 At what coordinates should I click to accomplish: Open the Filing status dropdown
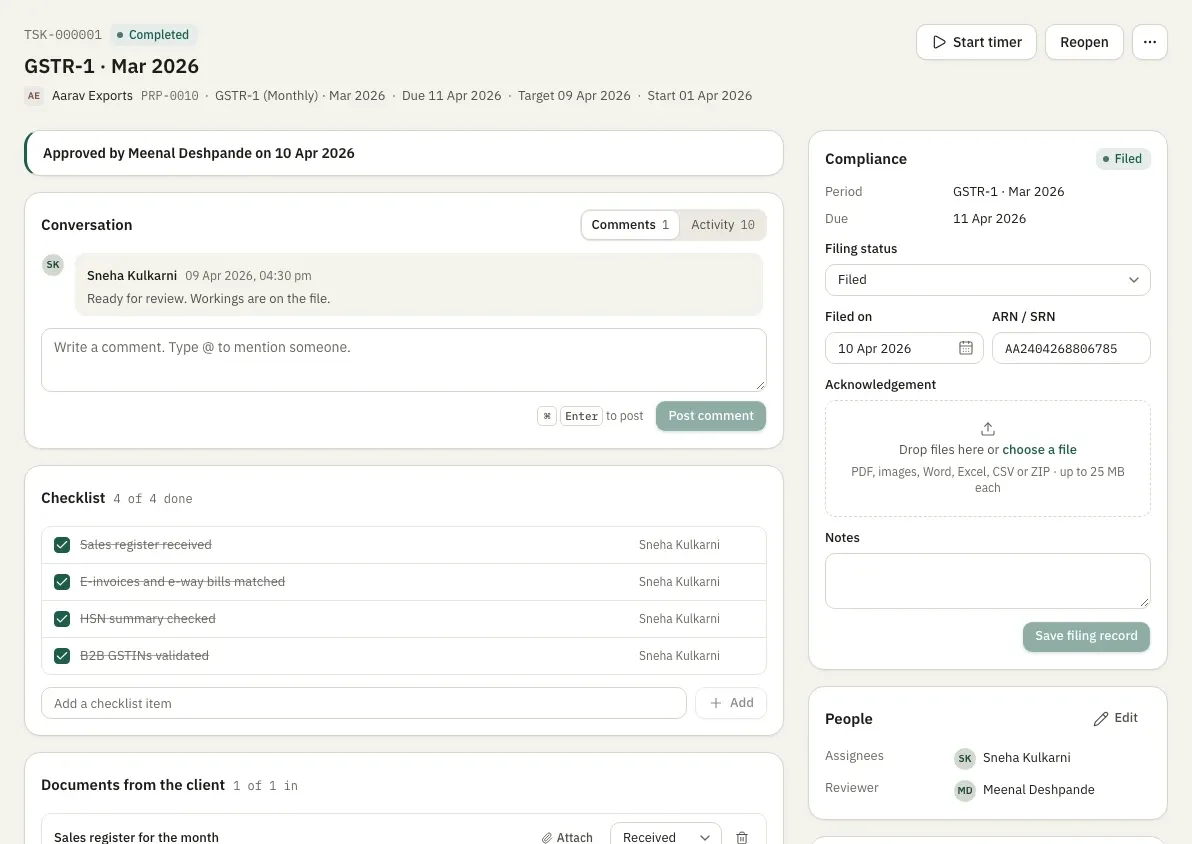(988, 280)
